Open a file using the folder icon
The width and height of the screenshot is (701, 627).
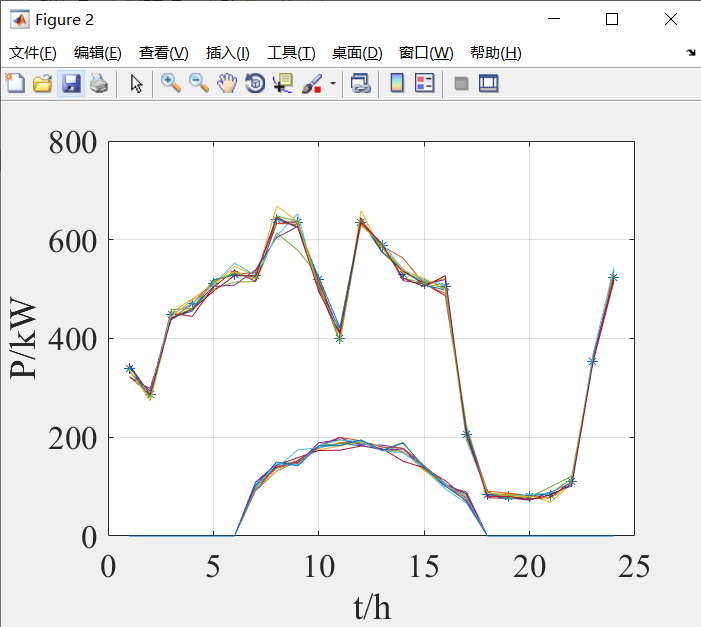(x=42, y=84)
